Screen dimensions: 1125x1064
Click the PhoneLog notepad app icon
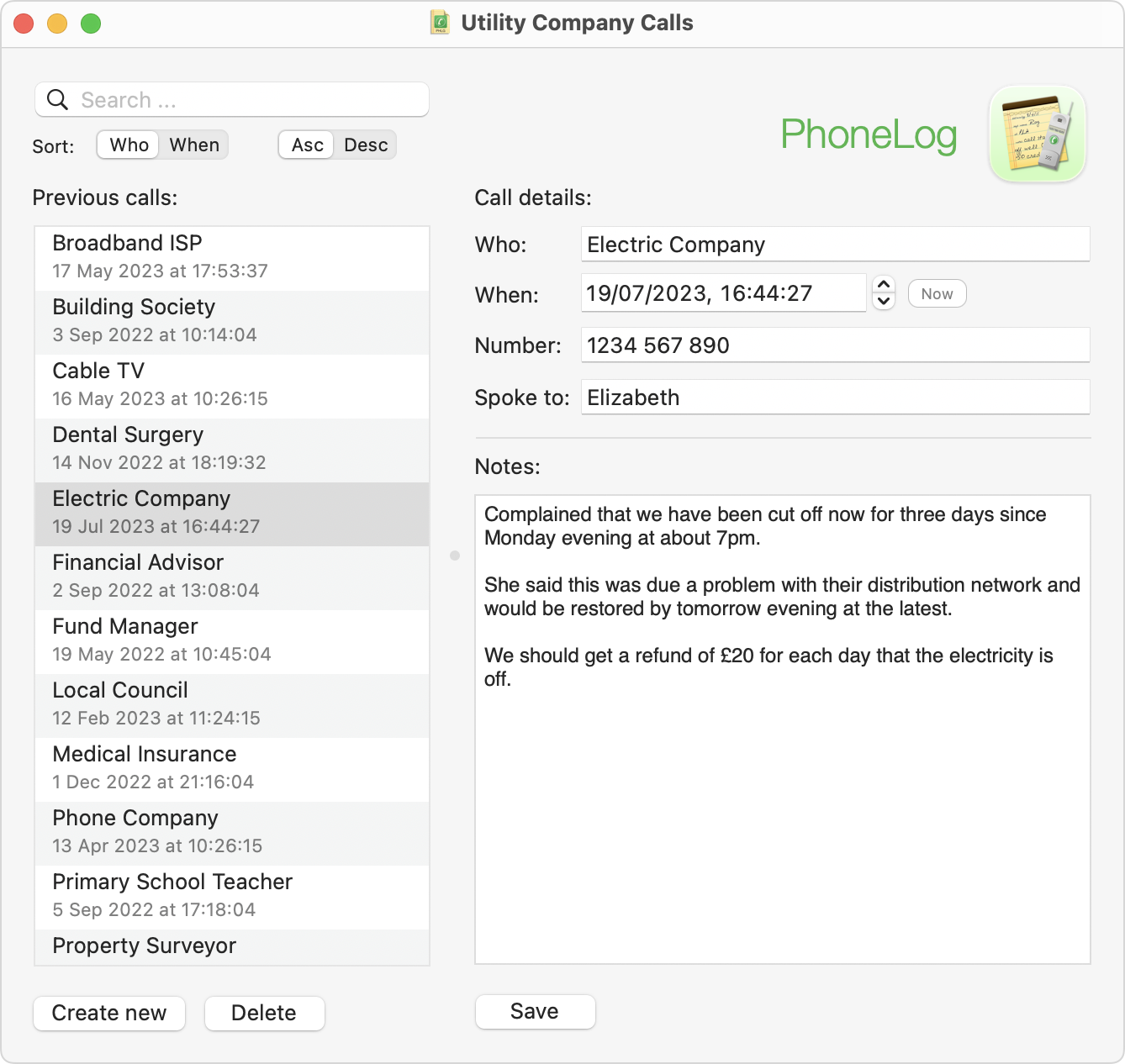(x=1038, y=133)
